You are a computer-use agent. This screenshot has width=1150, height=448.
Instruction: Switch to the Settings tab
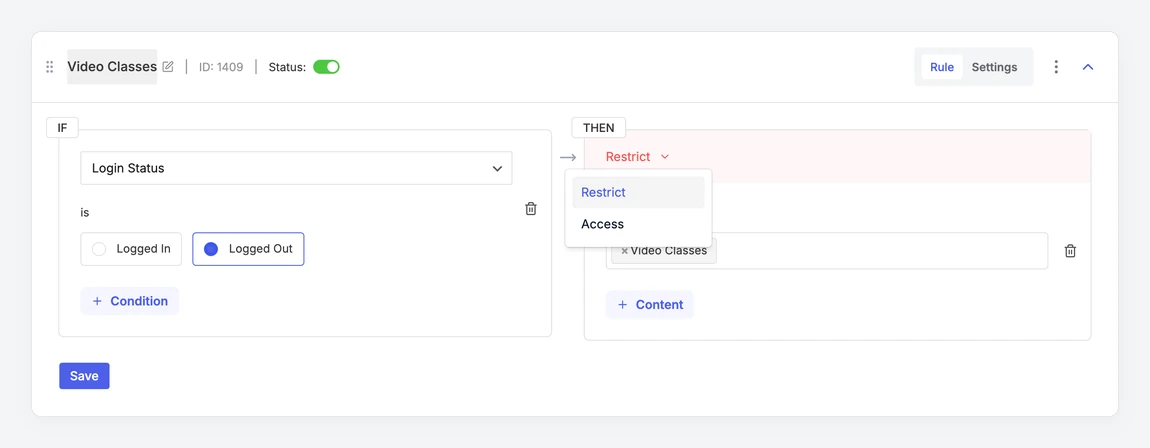pos(995,67)
